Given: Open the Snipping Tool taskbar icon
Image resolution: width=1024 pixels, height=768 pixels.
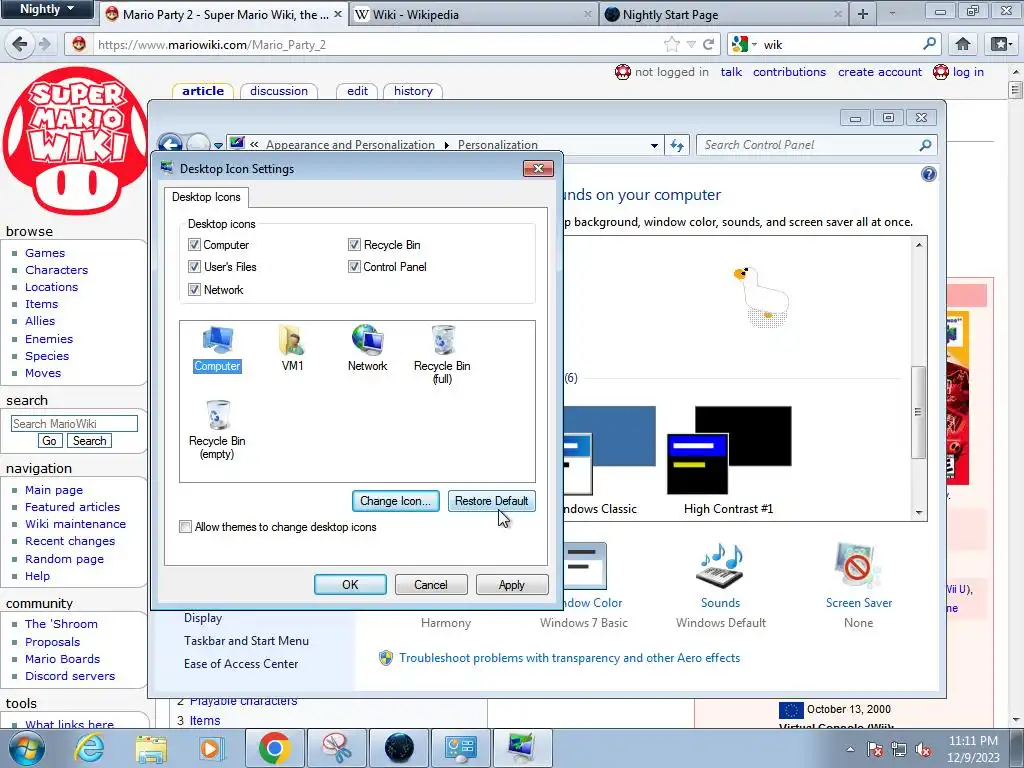Looking at the screenshot, I should (337, 748).
